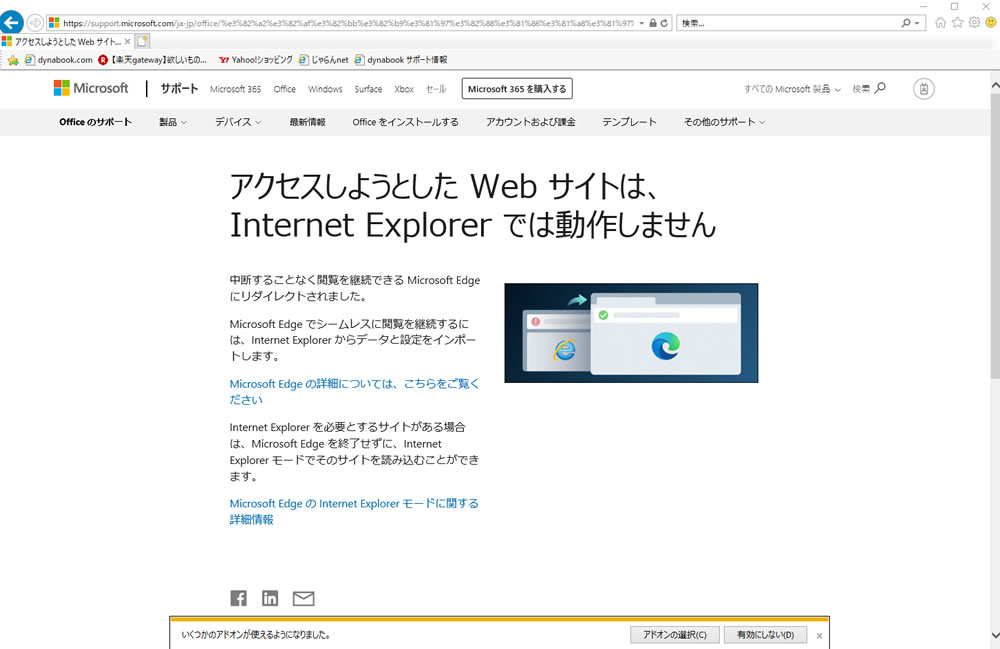
Task: Open テンプレート menu item
Action: click(x=629, y=122)
